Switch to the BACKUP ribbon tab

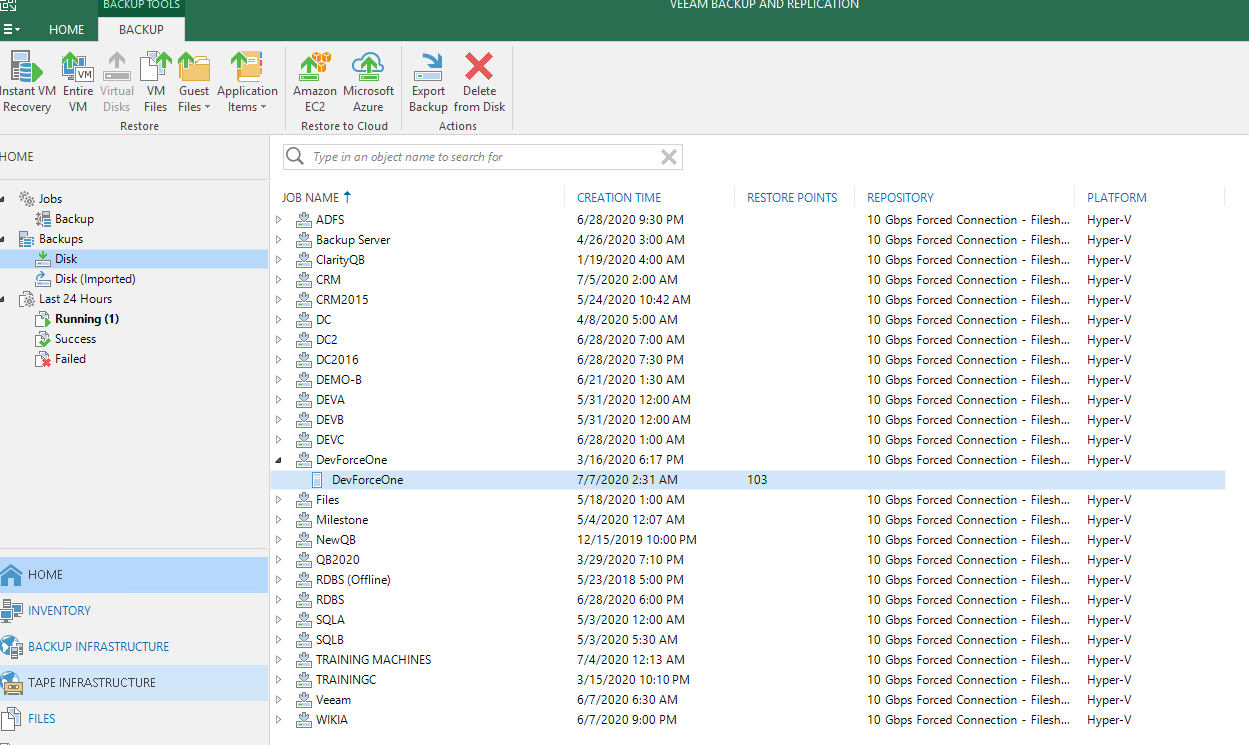[141, 29]
